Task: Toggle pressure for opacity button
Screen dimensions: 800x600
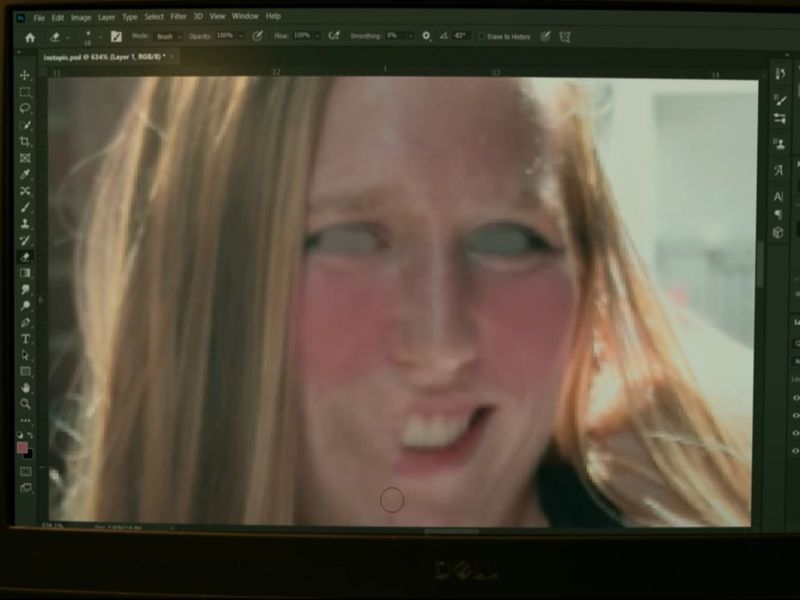Action: pyautogui.click(x=257, y=37)
